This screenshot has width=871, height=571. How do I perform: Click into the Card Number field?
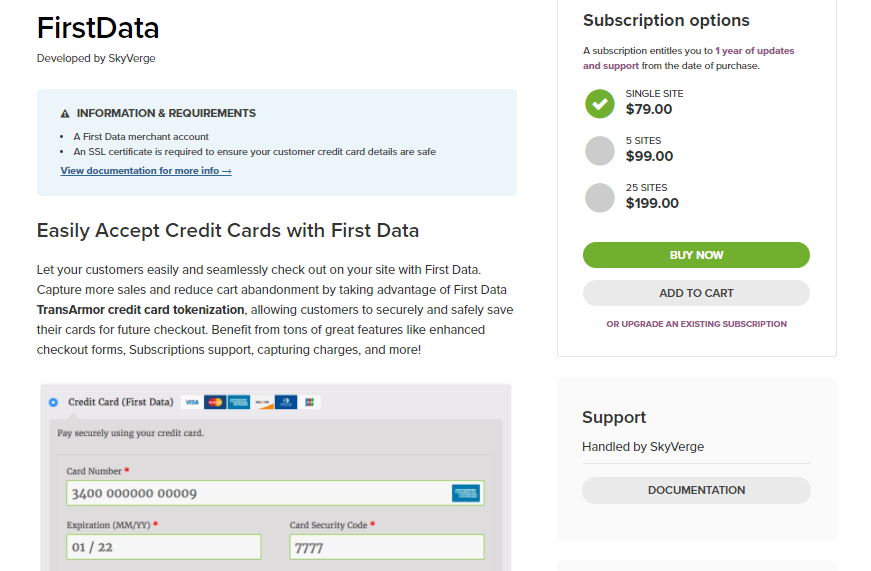click(275, 493)
